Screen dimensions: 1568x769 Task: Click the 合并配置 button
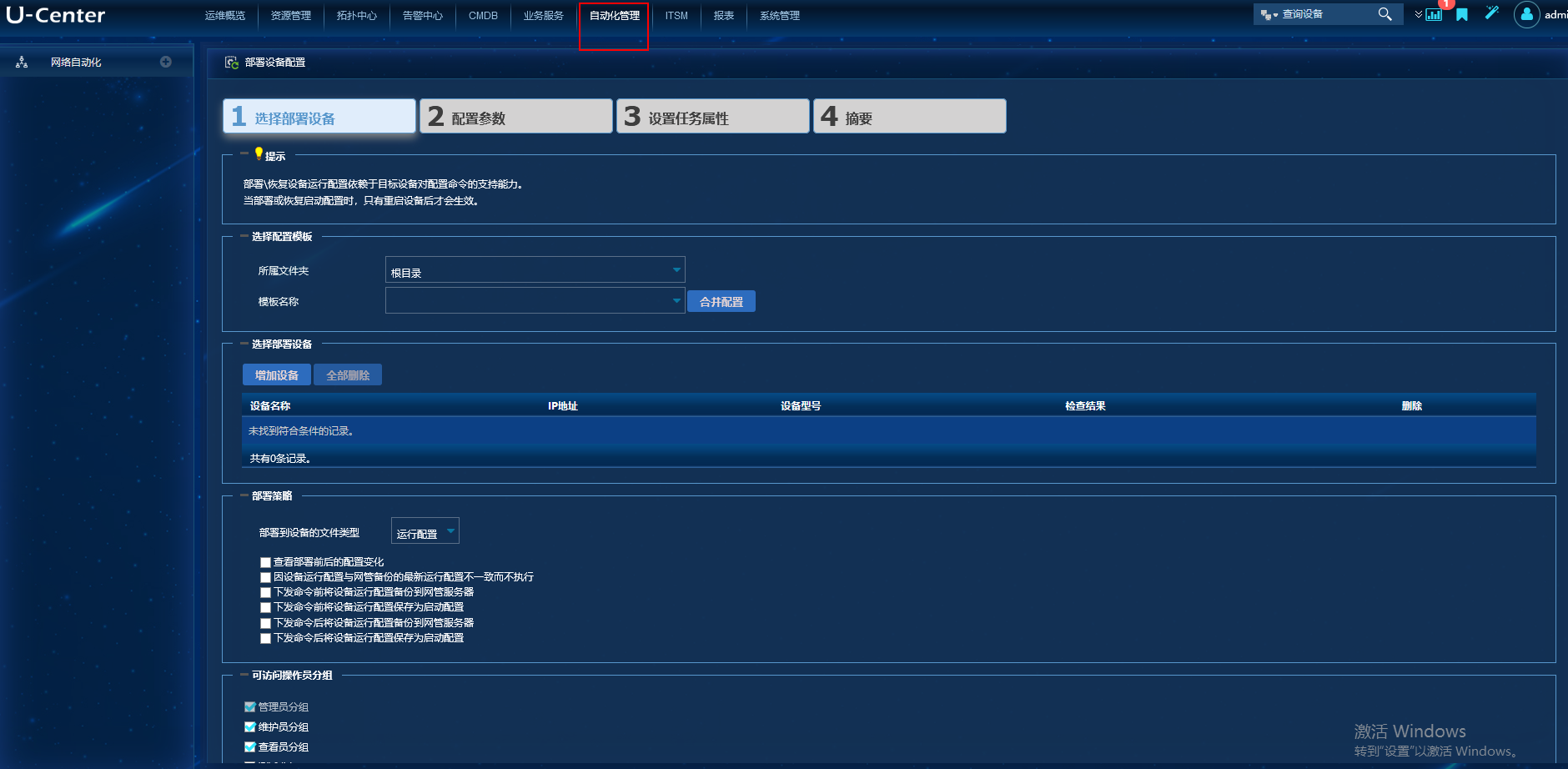pyautogui.click(x=721, y=301)
